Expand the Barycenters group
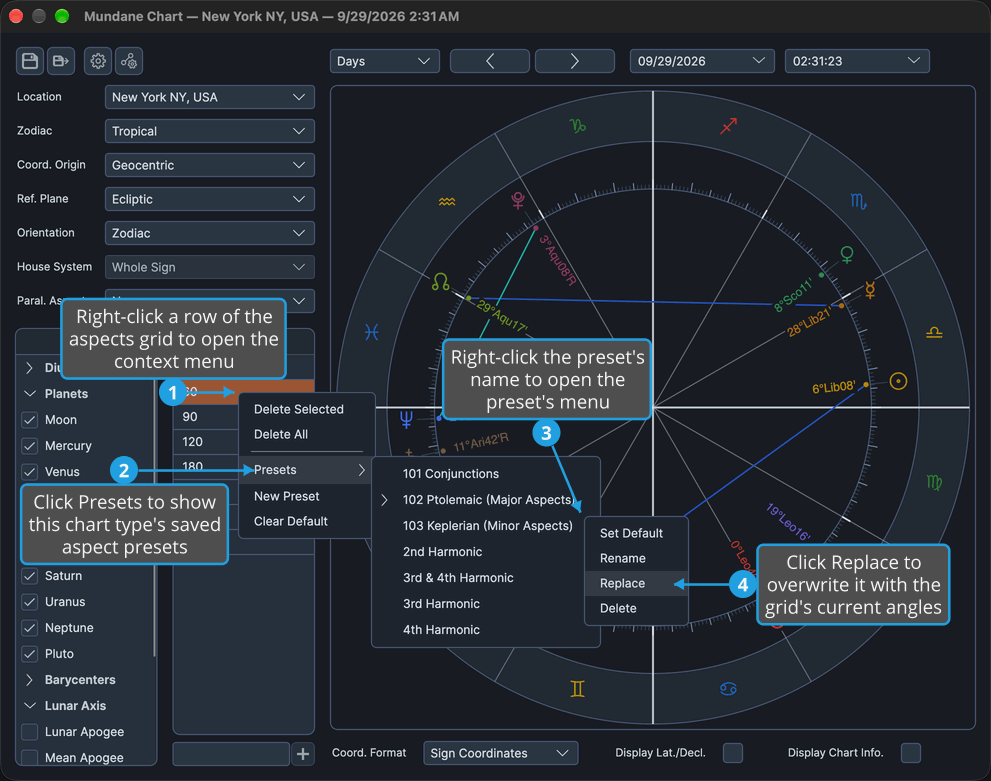The width and height of the screenshot is (991, 781). [30, 680]
